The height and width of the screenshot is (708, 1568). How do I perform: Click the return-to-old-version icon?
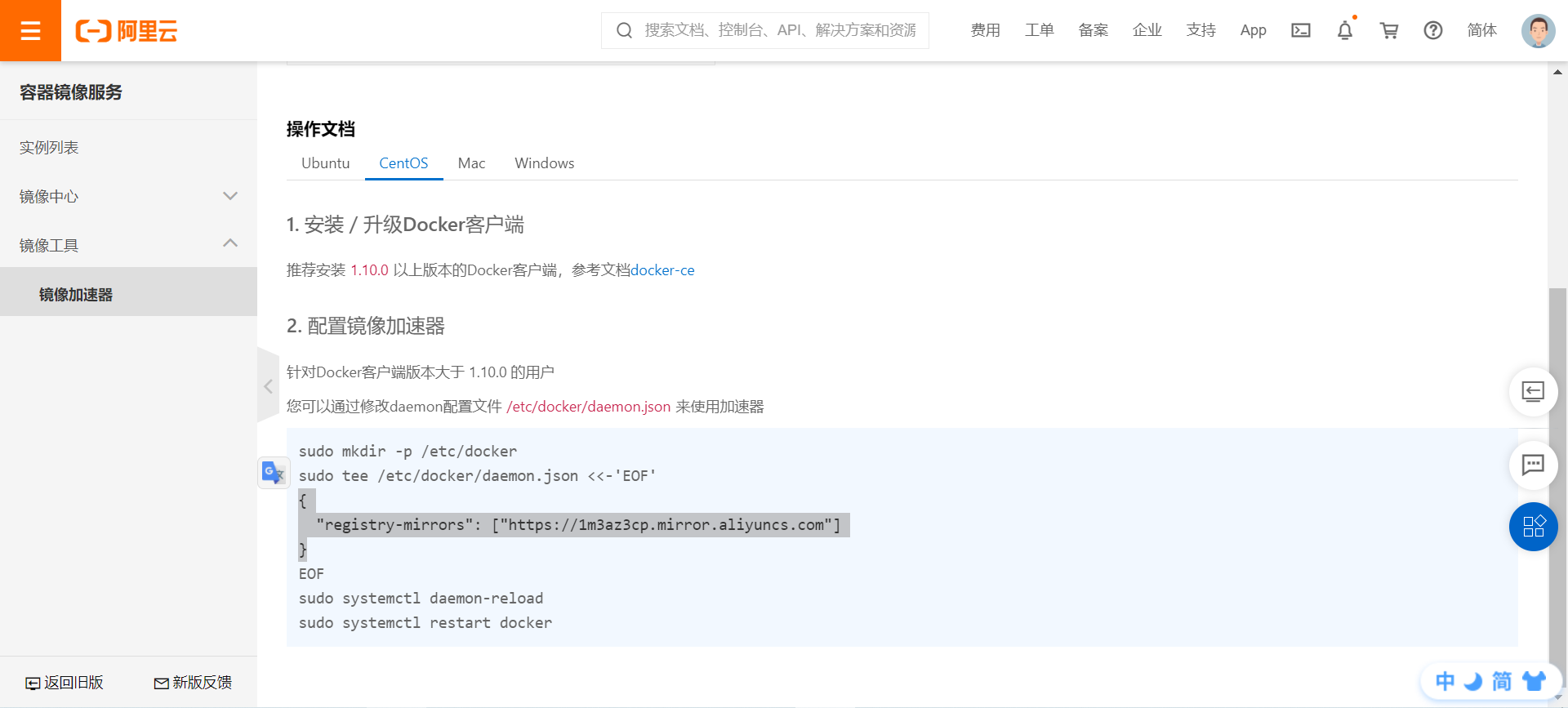click(33, 684)
